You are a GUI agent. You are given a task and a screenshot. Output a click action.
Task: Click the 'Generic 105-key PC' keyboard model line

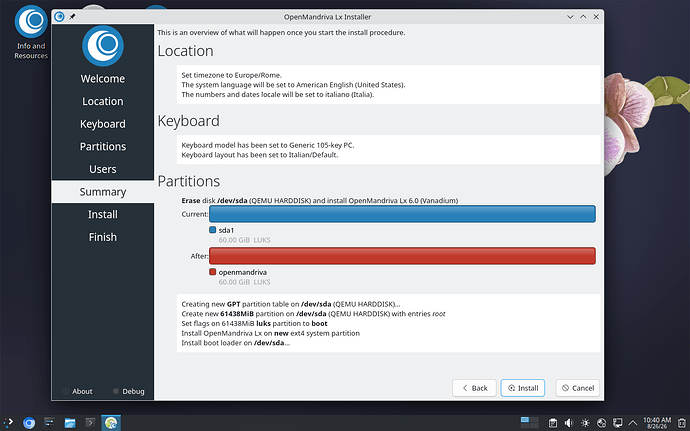click(268, 145)
